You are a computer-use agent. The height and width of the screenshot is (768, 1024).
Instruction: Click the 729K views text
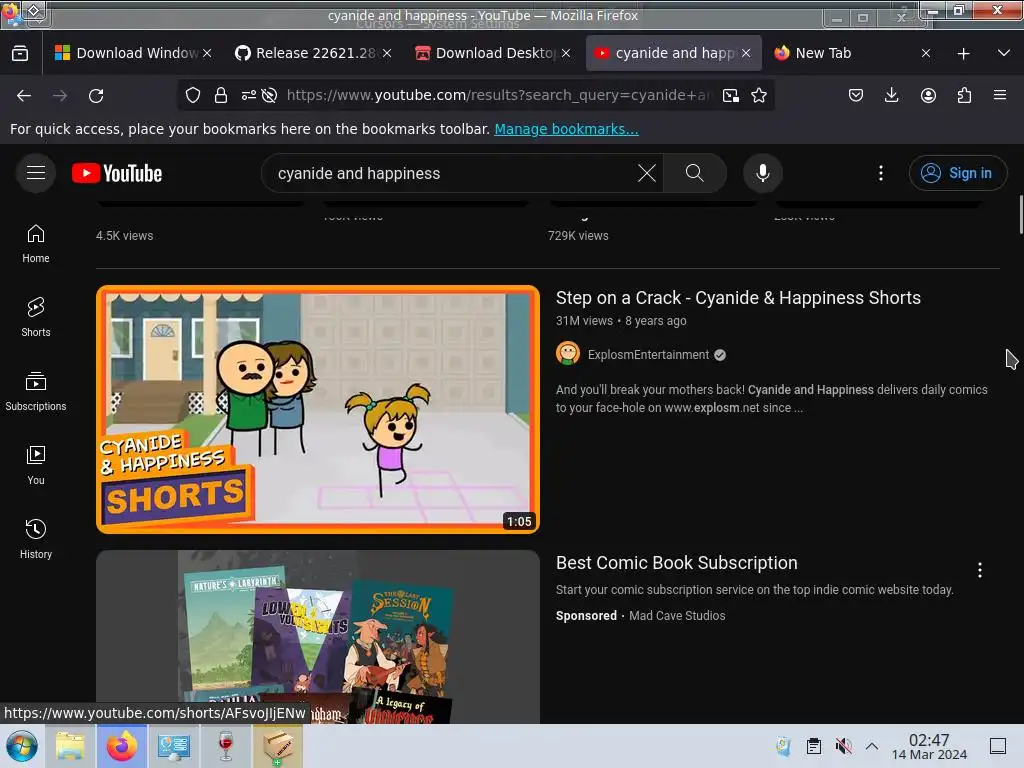coord(578,236)
